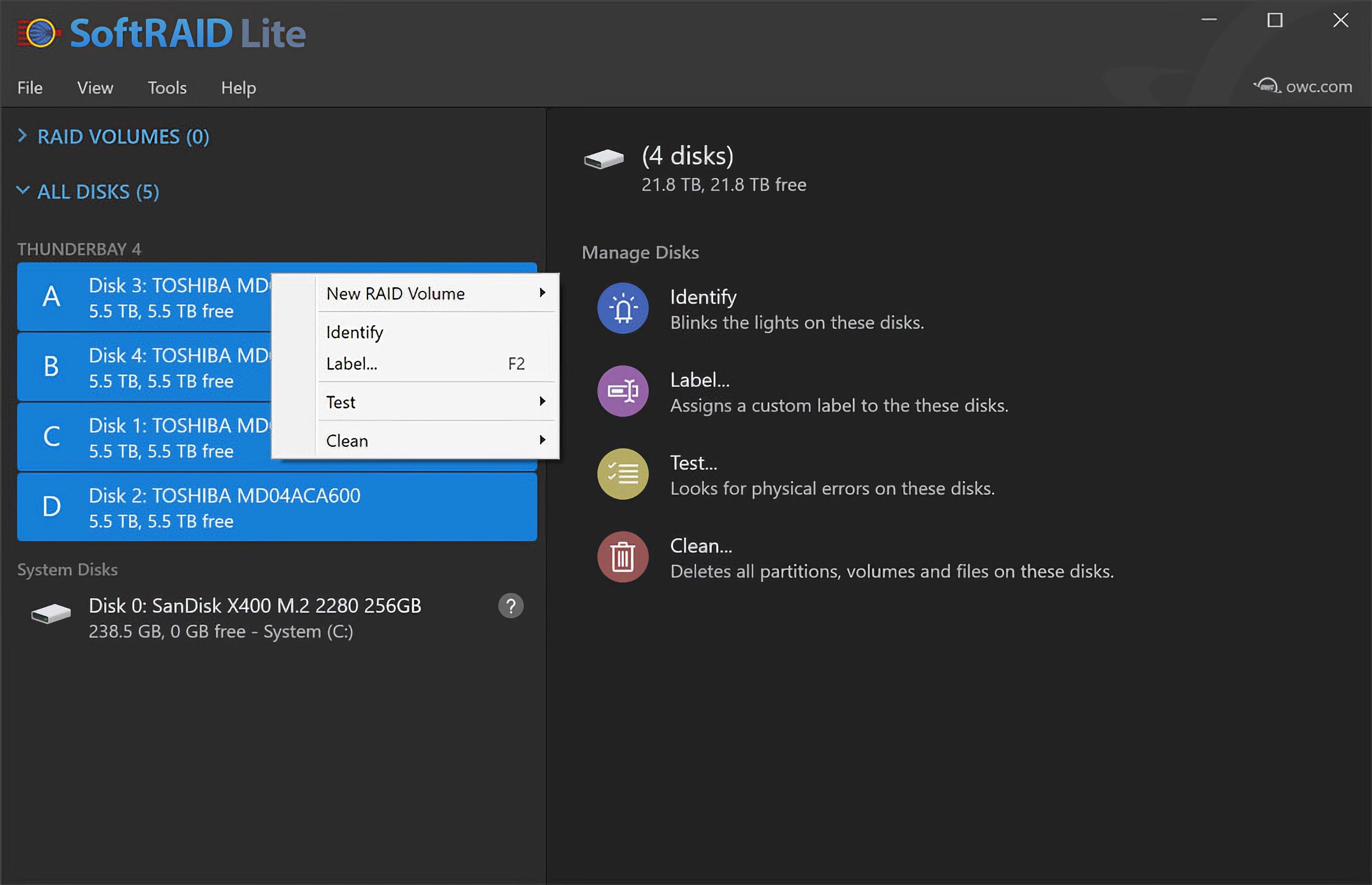Click the (4 disks) title text

pos(687,156)
